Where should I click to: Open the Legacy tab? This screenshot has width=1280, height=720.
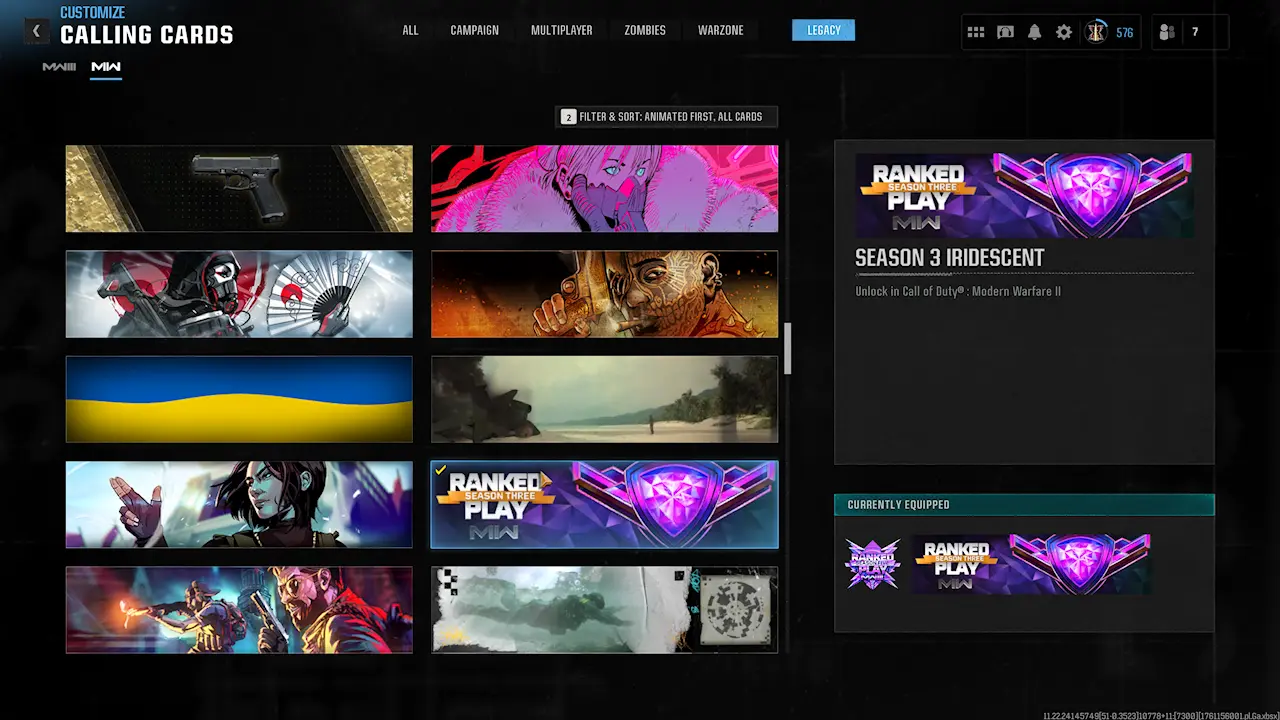[823, 30]
